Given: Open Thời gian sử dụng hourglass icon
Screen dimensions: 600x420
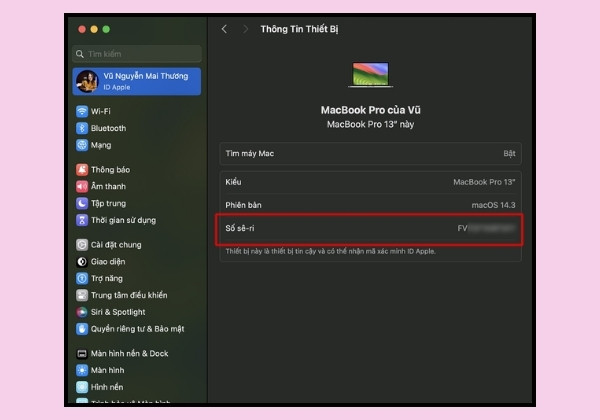Looking at the screenshot, I should coord(82,220).
